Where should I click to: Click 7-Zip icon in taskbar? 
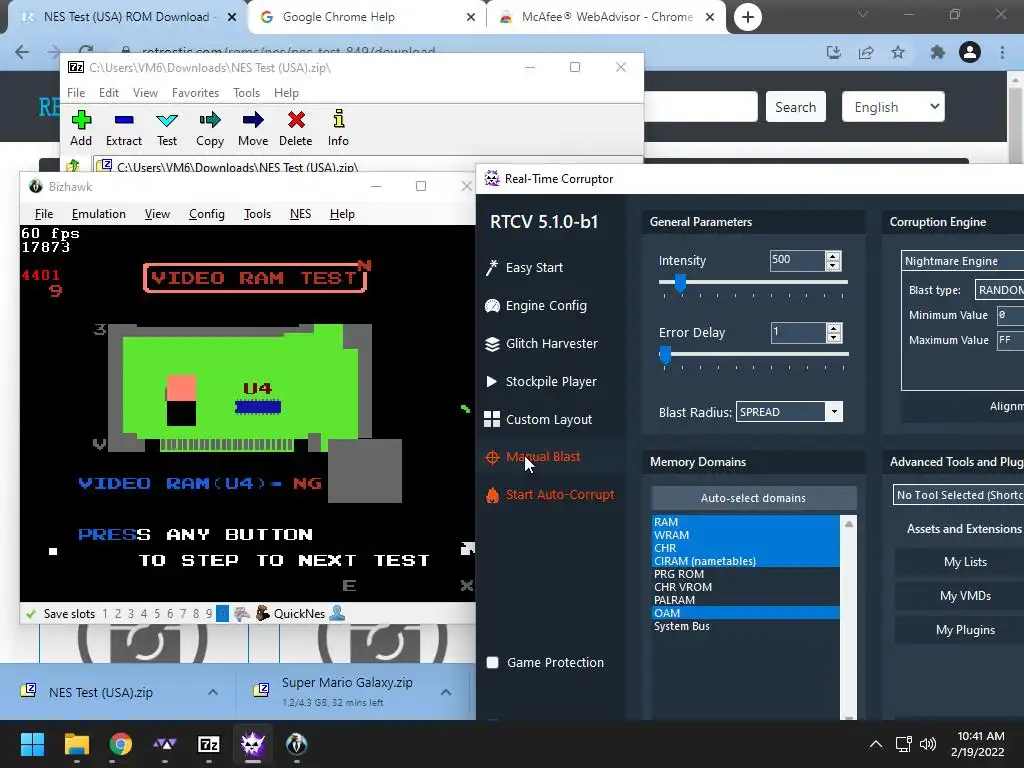tap(208, 744)
